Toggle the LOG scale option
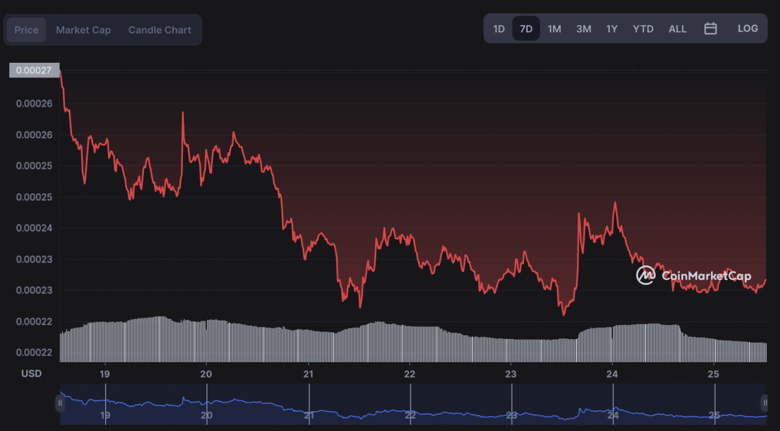Image resolution: width=780 pixels, height=431 pixels. (x=747, y=29)
